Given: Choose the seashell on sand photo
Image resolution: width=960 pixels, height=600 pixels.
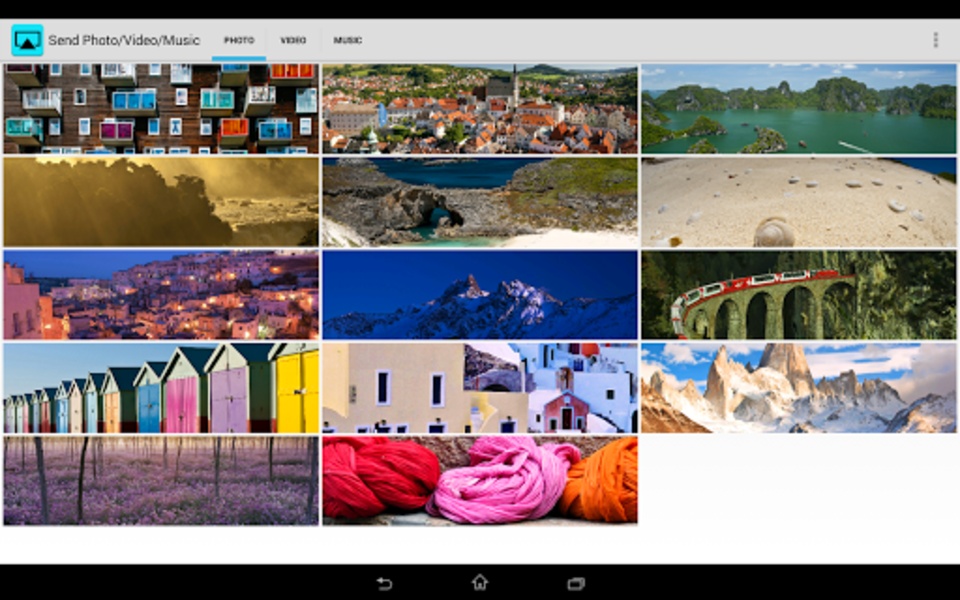Looking at the screenshot, I should [799, 202].
